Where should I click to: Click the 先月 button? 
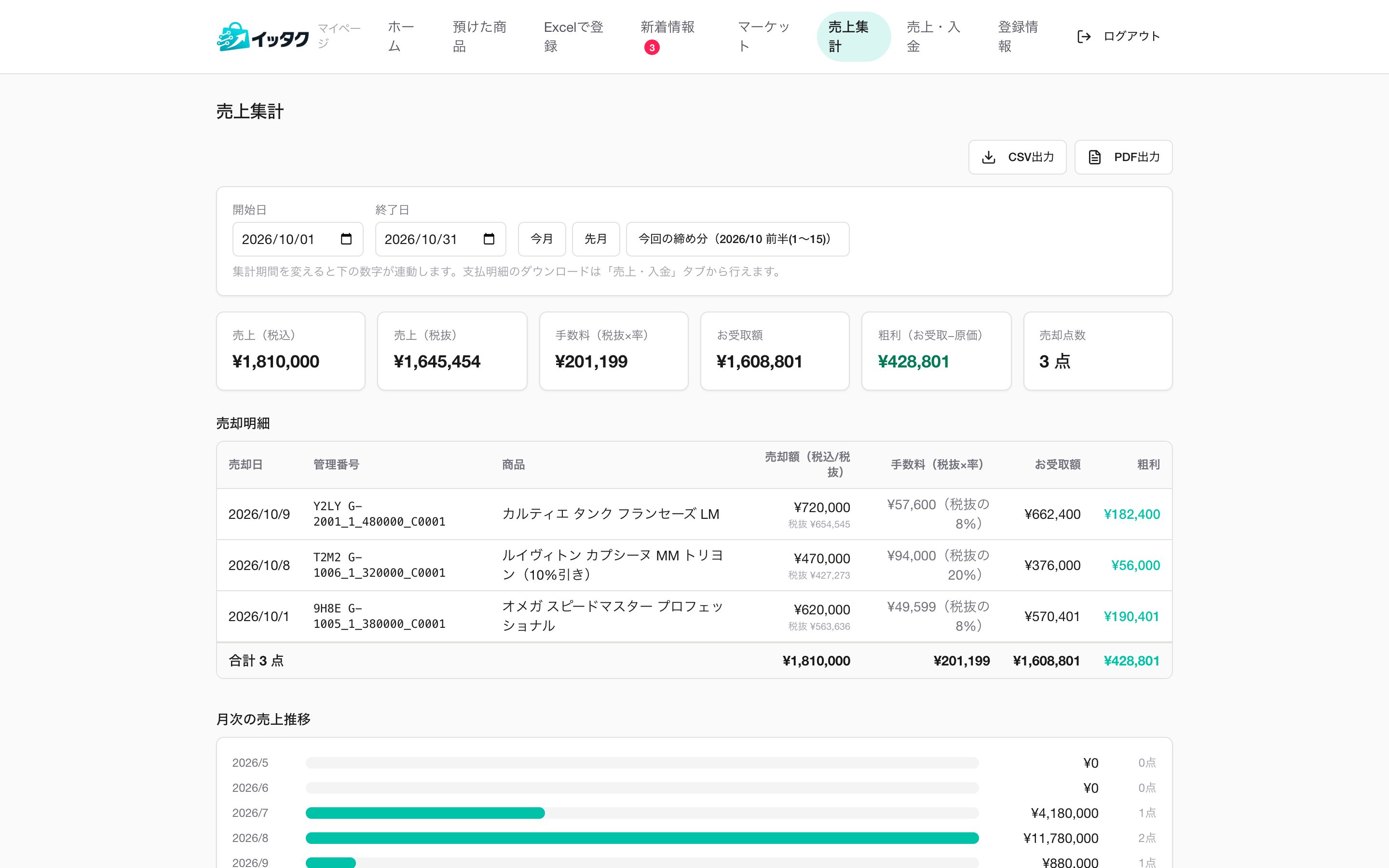596,239
